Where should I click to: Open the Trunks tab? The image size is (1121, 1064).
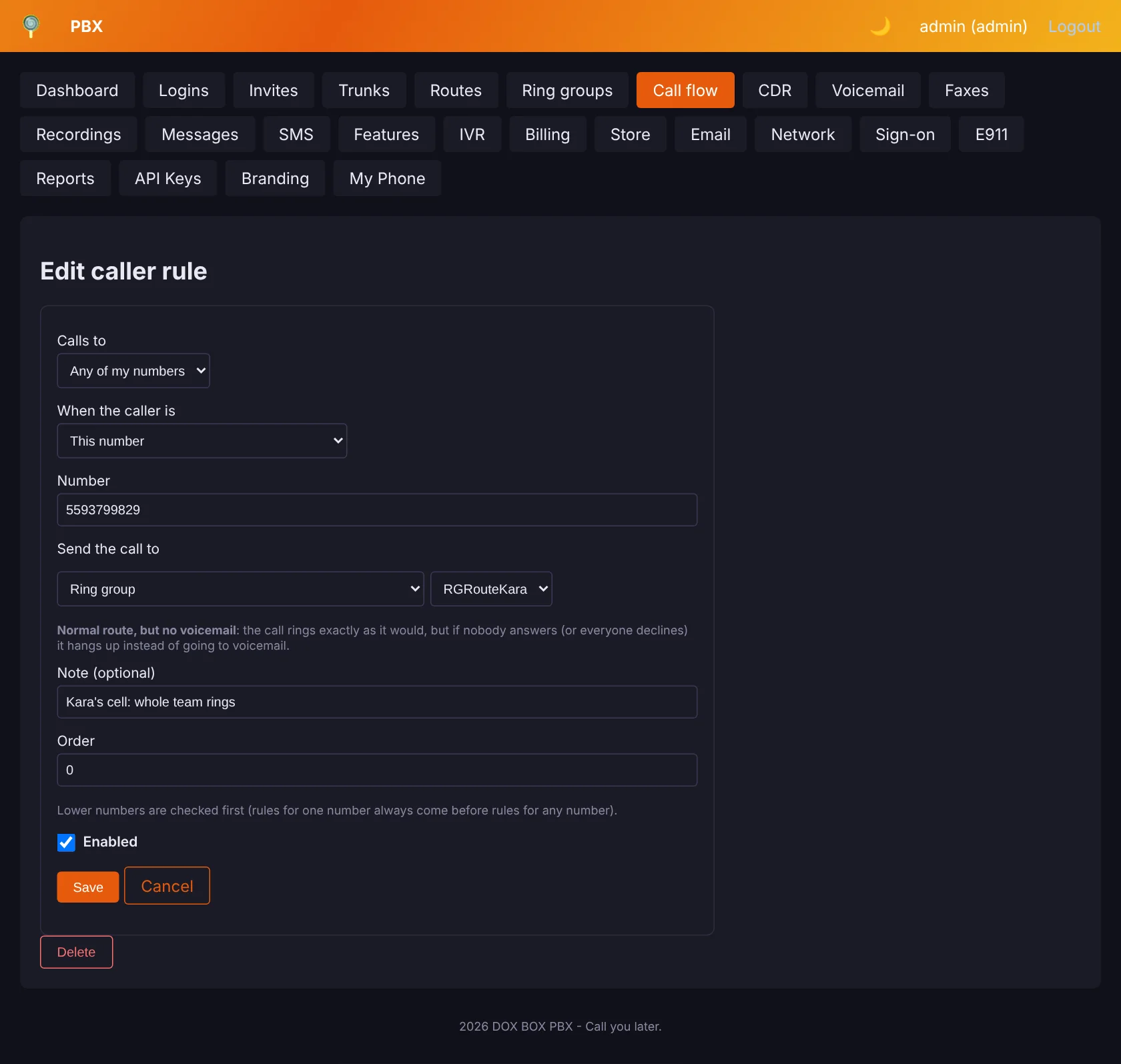(364, 90)
